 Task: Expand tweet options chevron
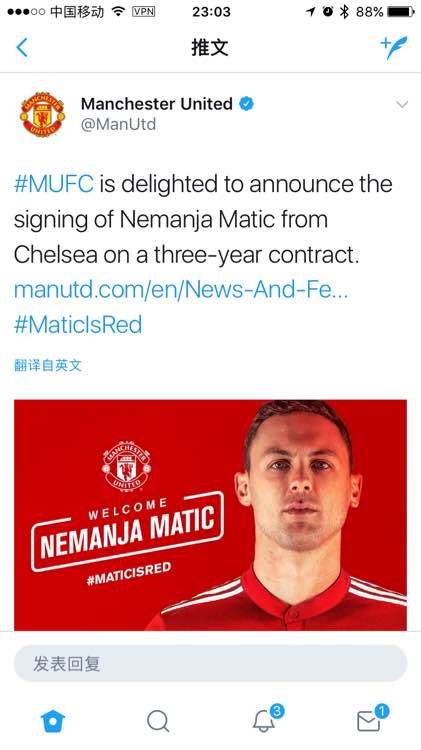[402, 104]
